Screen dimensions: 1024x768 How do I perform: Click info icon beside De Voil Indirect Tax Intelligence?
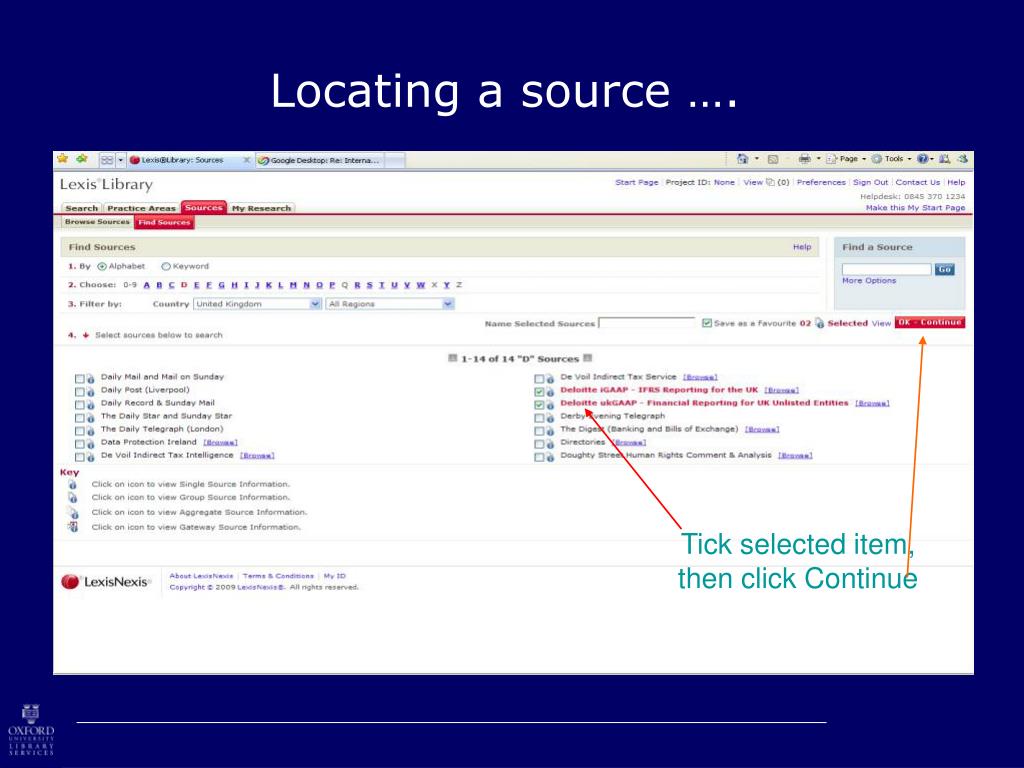coord(91,457)
